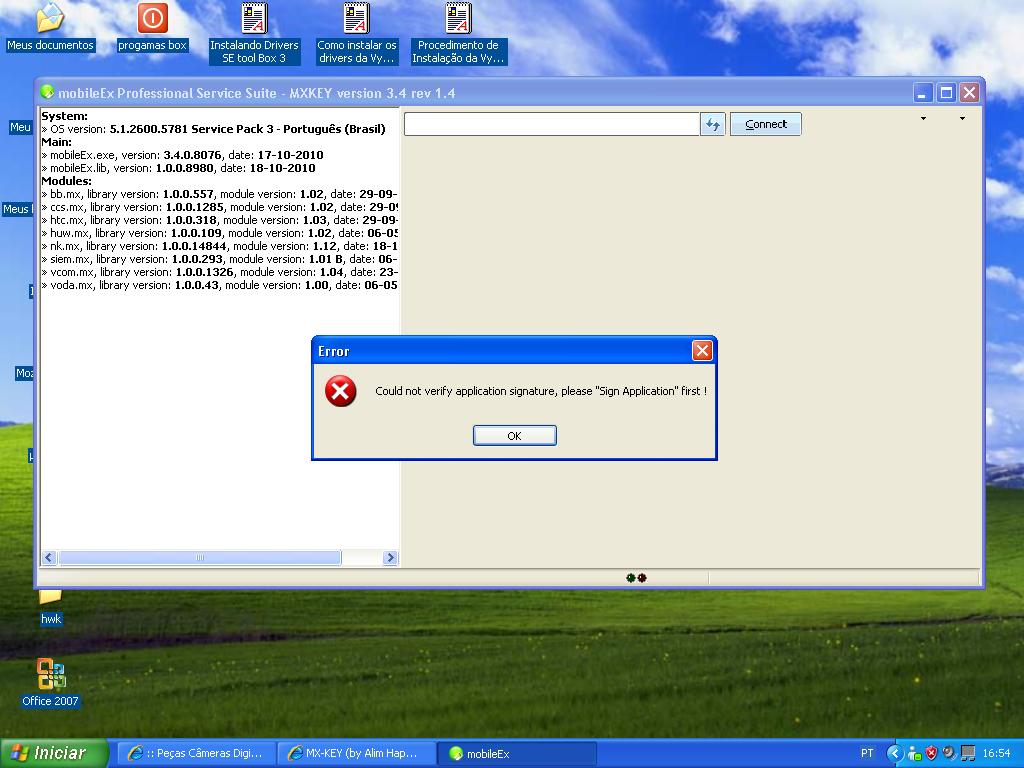
Task: Select the hwk folder on desktop
Action: pos(51,609)
